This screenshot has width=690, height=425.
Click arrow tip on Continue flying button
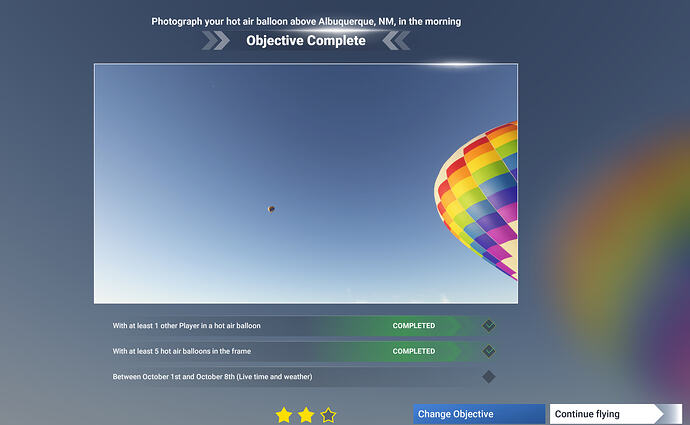(659, 414)
